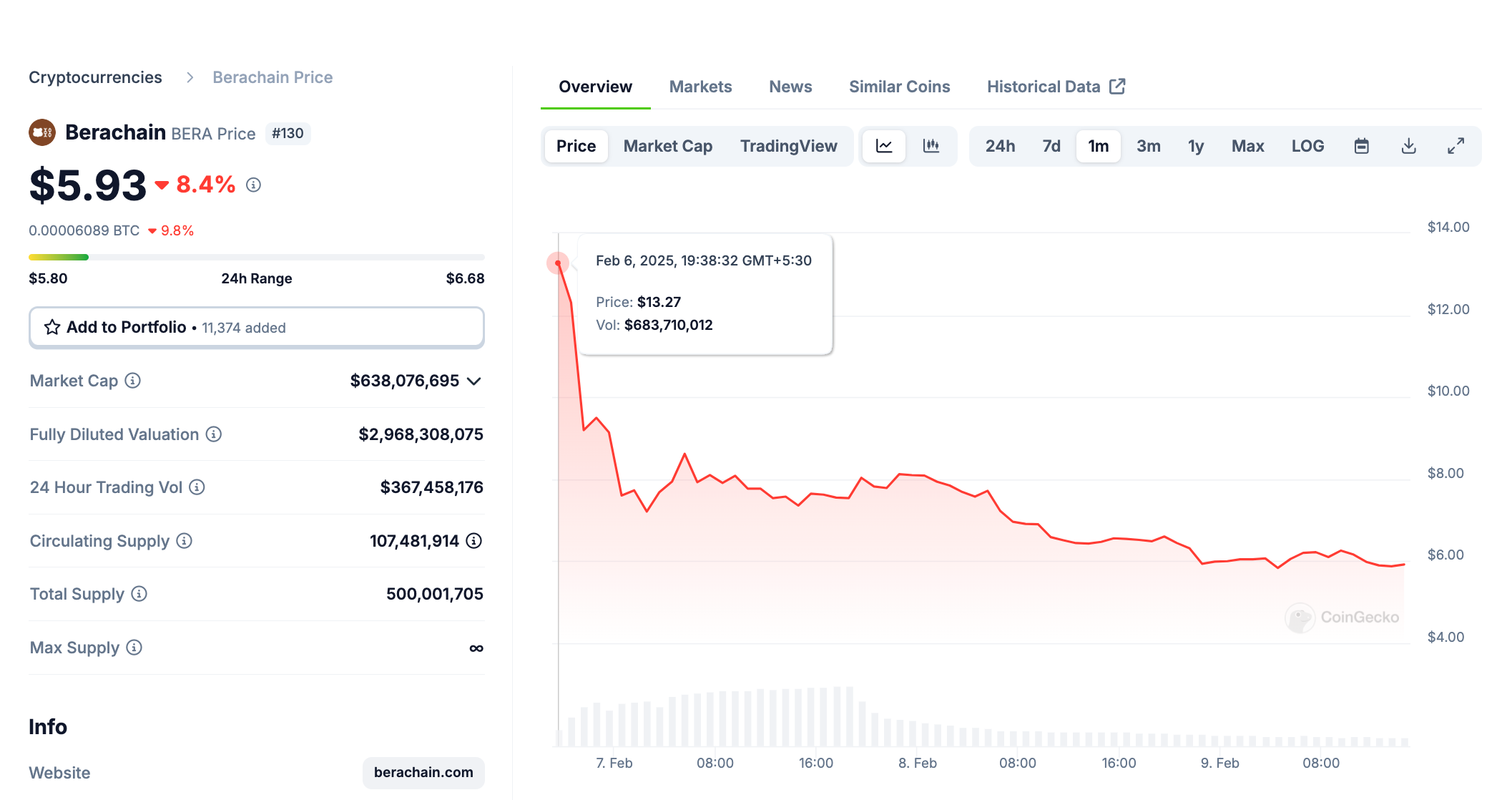
Task: Click the 9. Feb axis label
Action: 1220,764
